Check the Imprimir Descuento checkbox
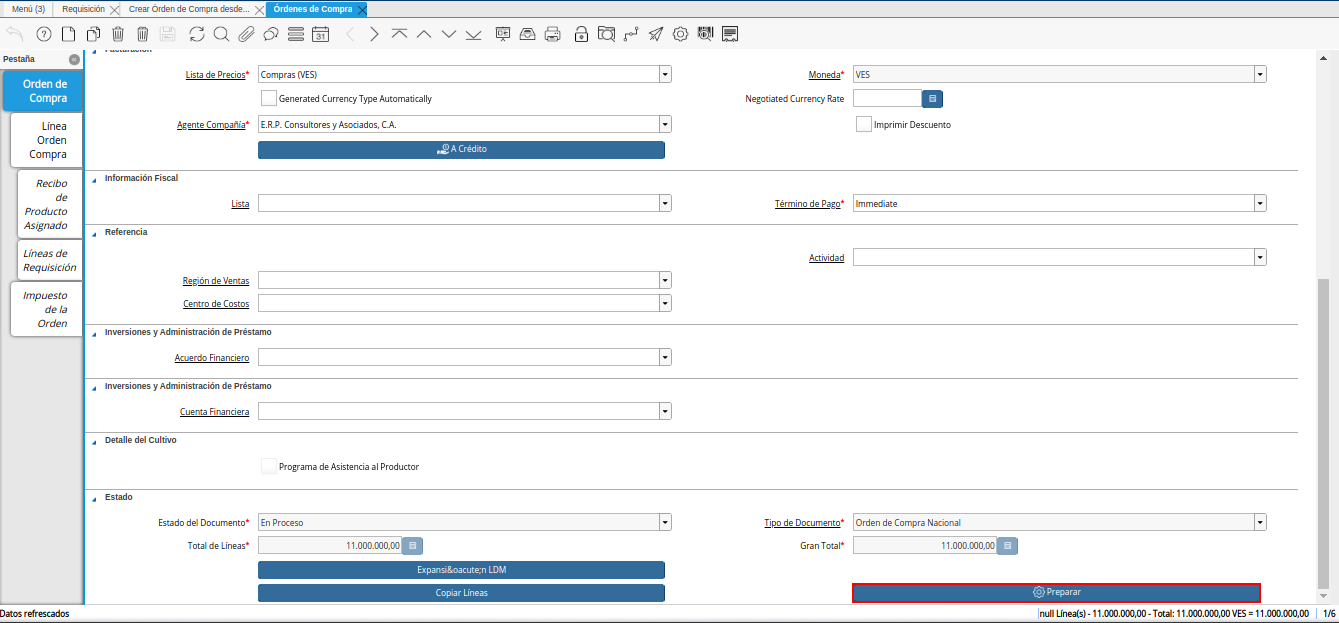The height and width of the screenshot is (623, 1339). [x=864, y=125]
